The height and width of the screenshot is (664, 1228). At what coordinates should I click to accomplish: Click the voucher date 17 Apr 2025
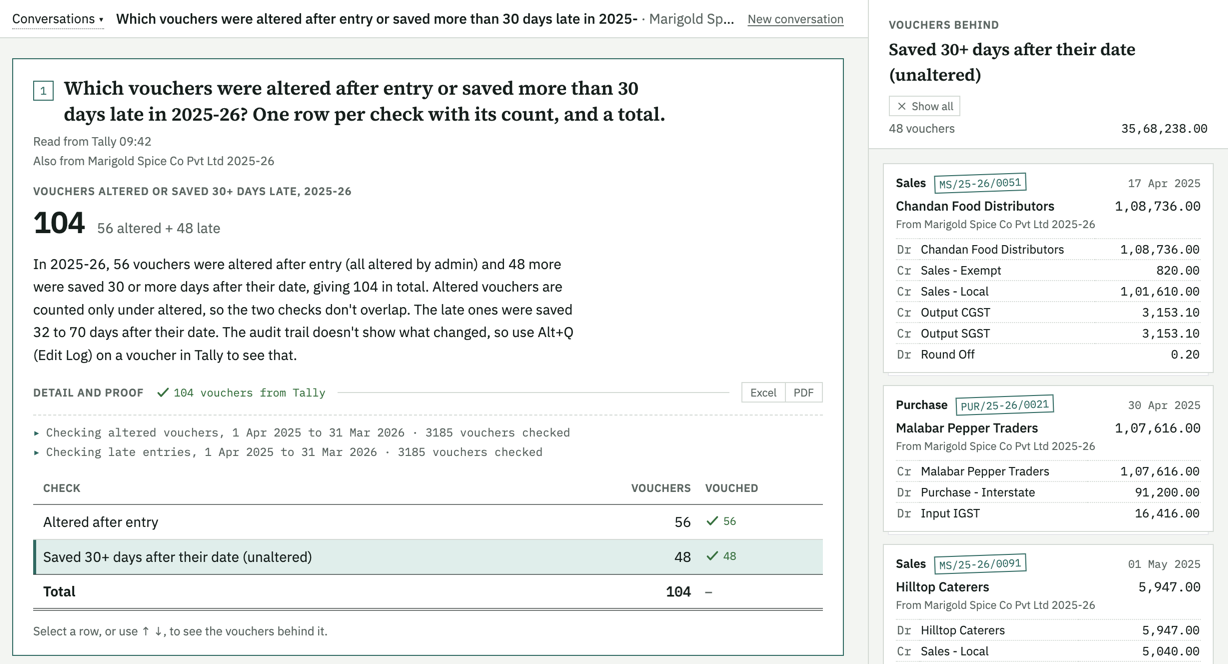tap(1164, 183)
